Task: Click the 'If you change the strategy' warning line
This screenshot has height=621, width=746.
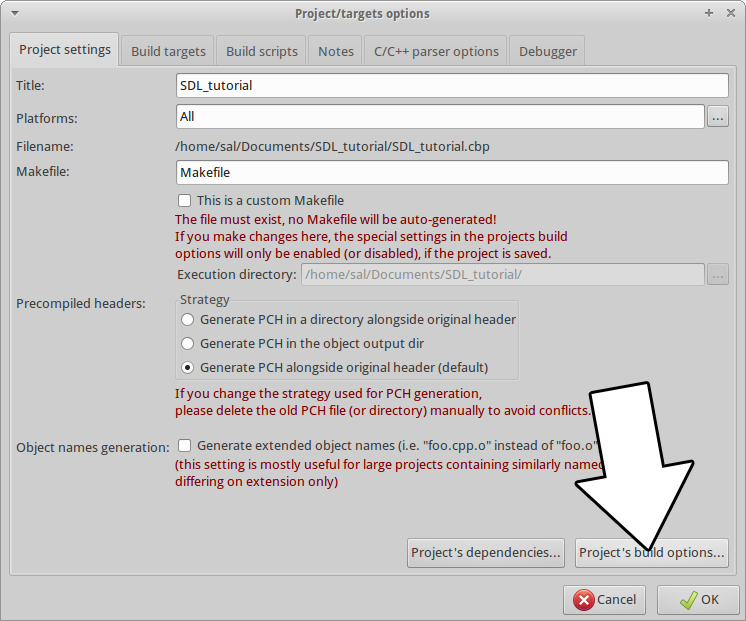Action: point(328,394)
